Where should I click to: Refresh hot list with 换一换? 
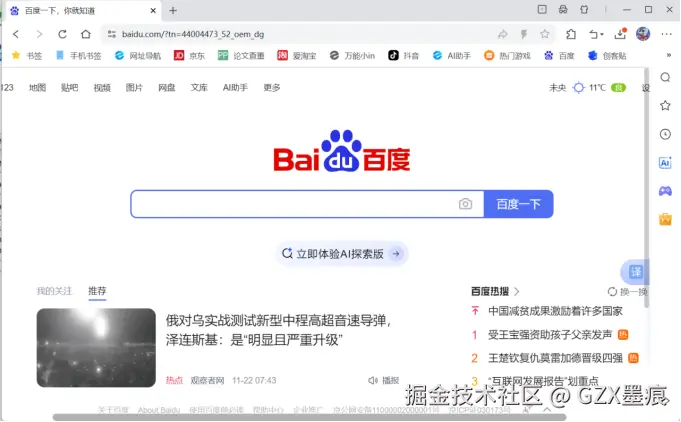point(628,292)
